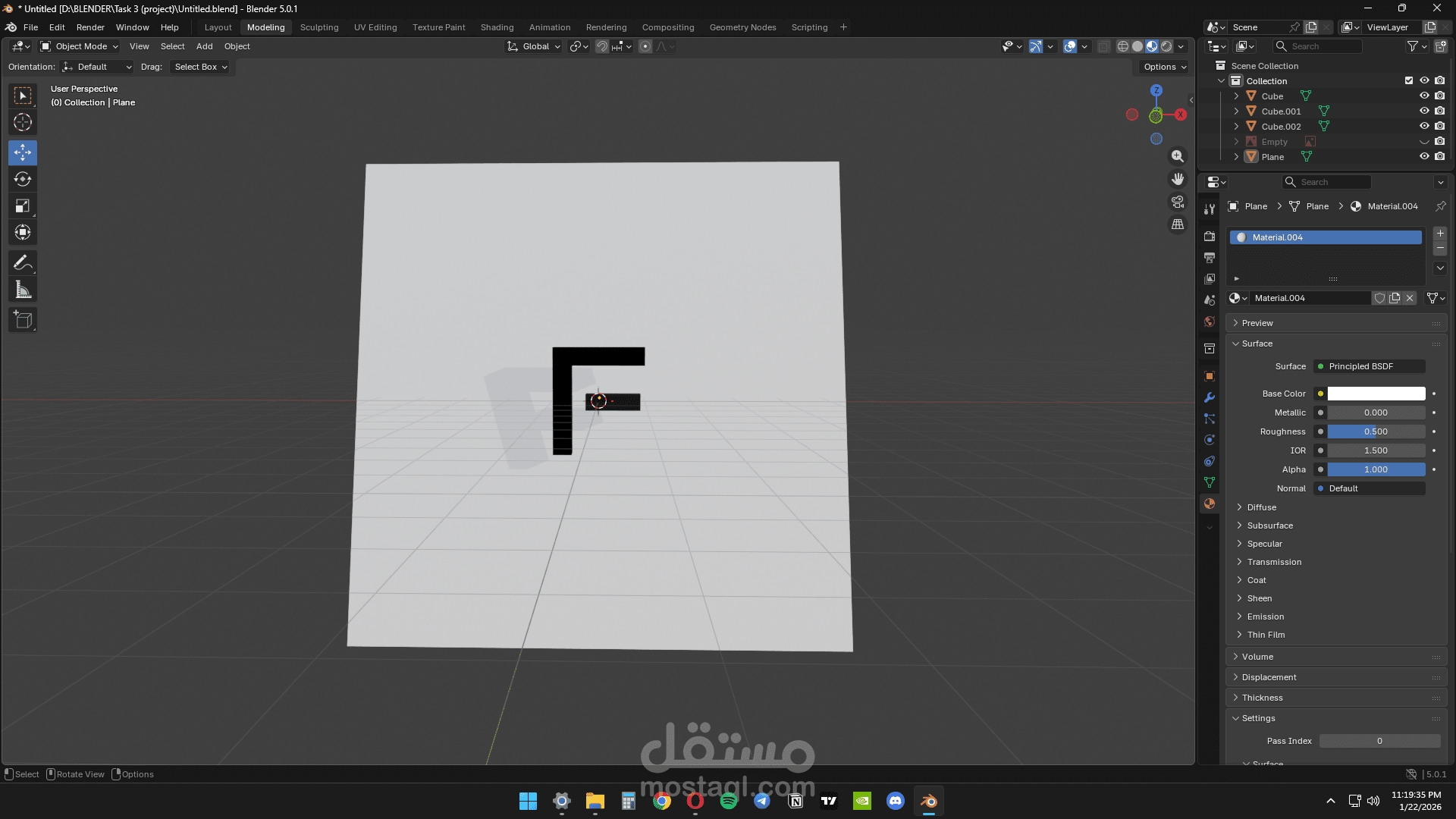Image resolution: width=1456 pixels, height=819 pixels.
Task: Toggle camera view button in viewport
Action: [x=1177, y=202]
